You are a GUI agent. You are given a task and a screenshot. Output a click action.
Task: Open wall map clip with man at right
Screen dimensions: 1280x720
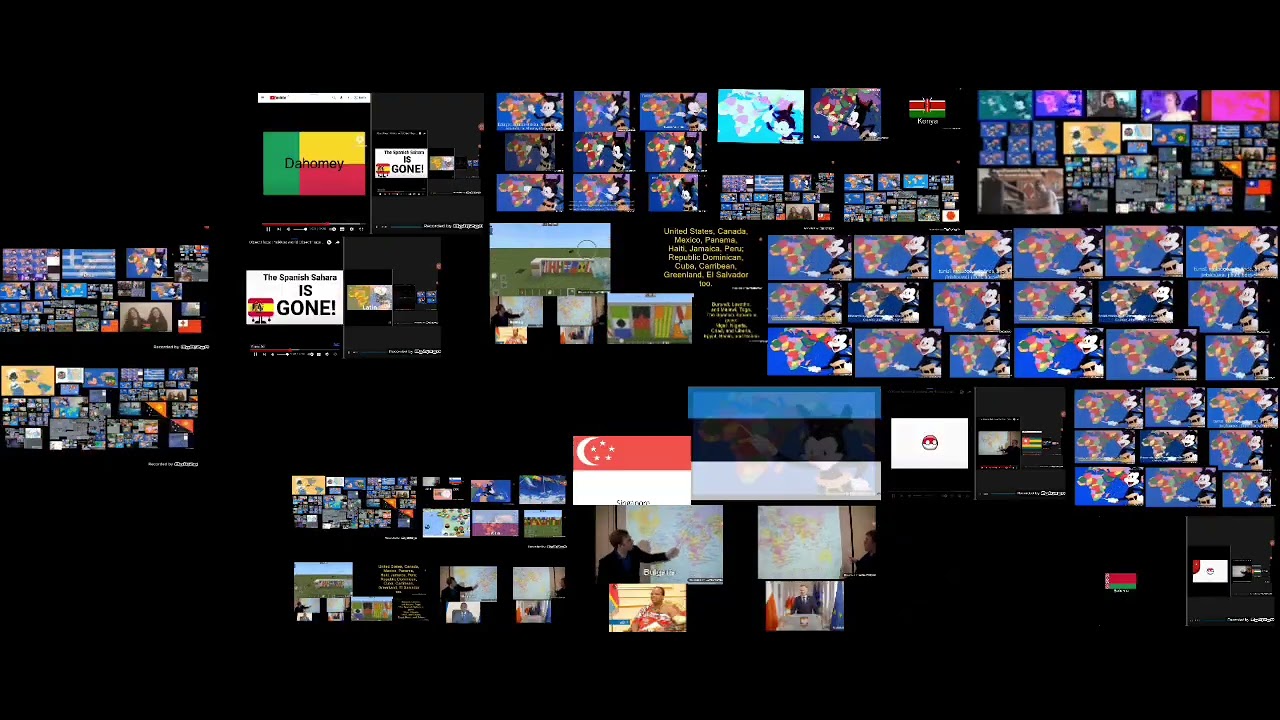coord(817,541)
